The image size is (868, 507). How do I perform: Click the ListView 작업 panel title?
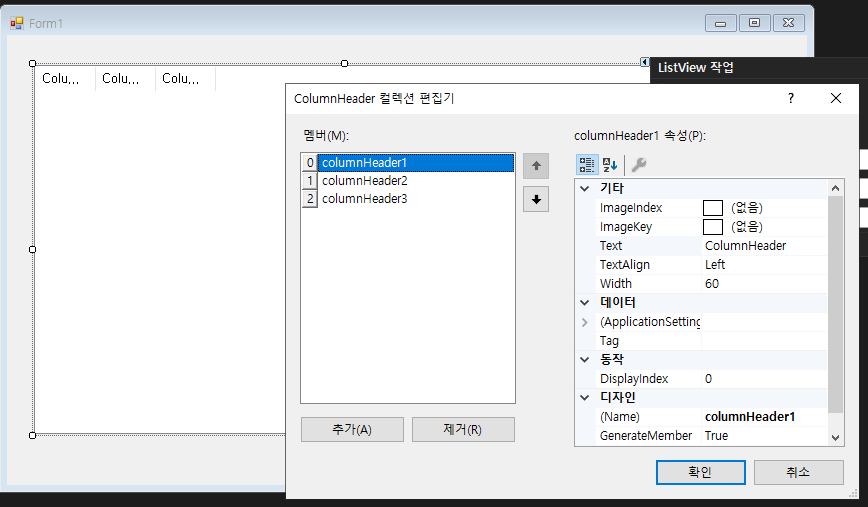tap(696, 68)
